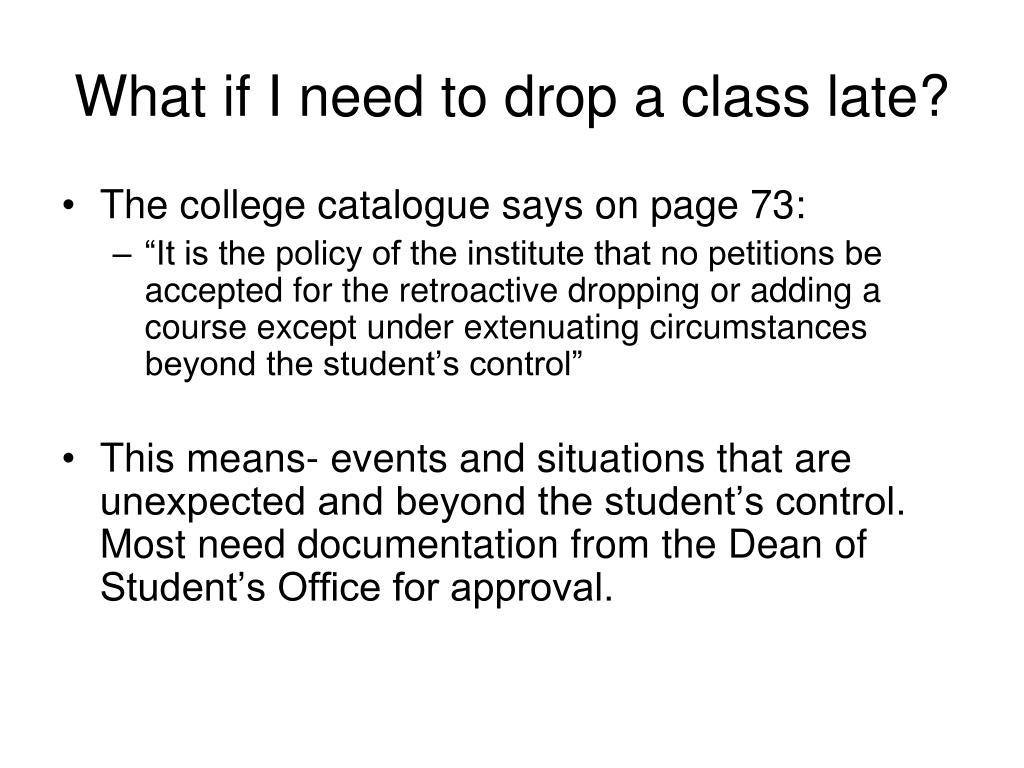Click the words 'beyond the student's control"' line
Screen dimensions: 1024x768
pos(363,364)
